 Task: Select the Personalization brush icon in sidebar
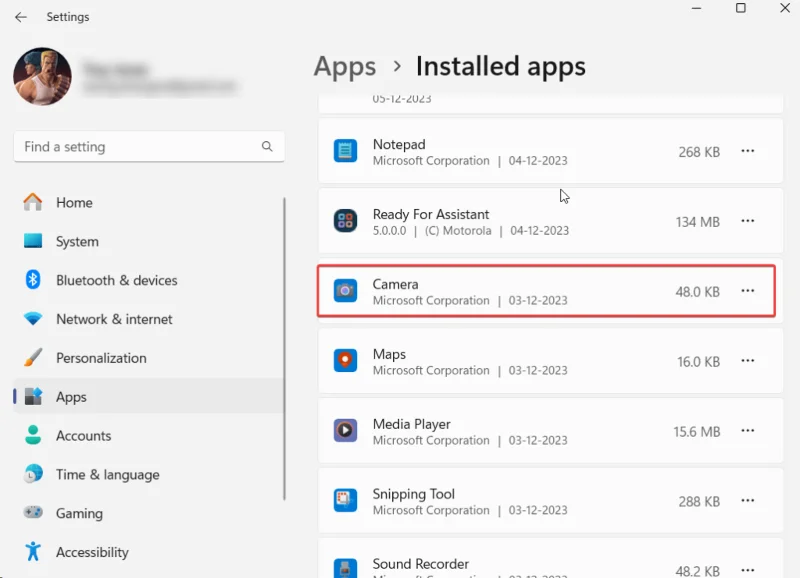[x=35, y=357]
